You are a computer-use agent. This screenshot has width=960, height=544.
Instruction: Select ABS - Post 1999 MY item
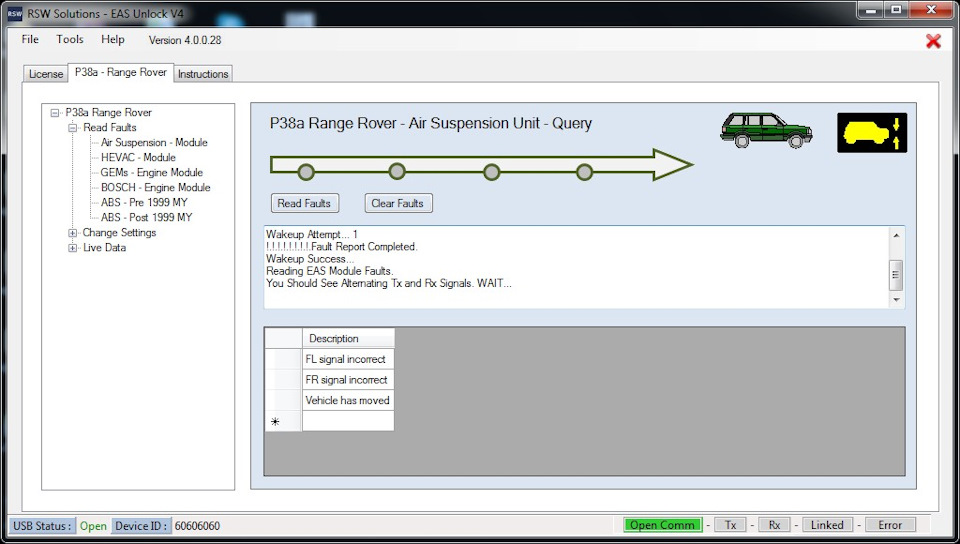[147, 217]
